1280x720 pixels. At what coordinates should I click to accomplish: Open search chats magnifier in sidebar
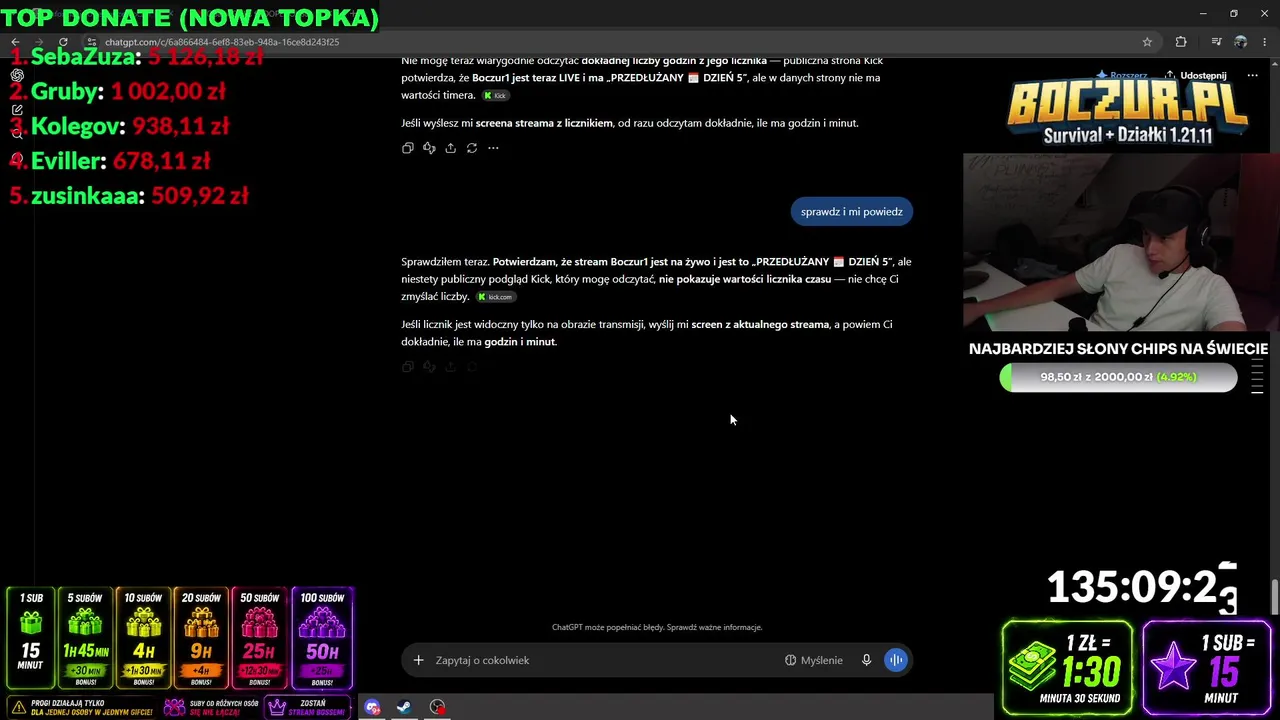[x=17, y=133]
